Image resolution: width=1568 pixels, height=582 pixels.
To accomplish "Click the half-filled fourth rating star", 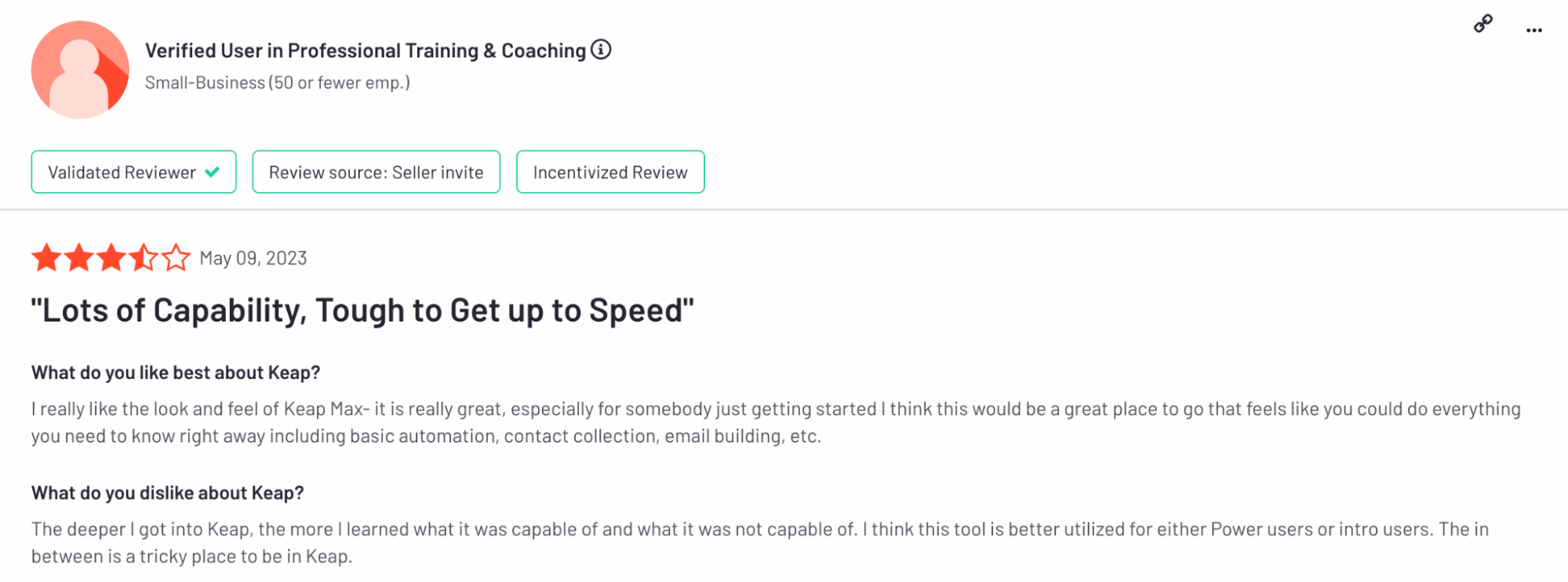I will pyautogui.click(x=144, y=257).
